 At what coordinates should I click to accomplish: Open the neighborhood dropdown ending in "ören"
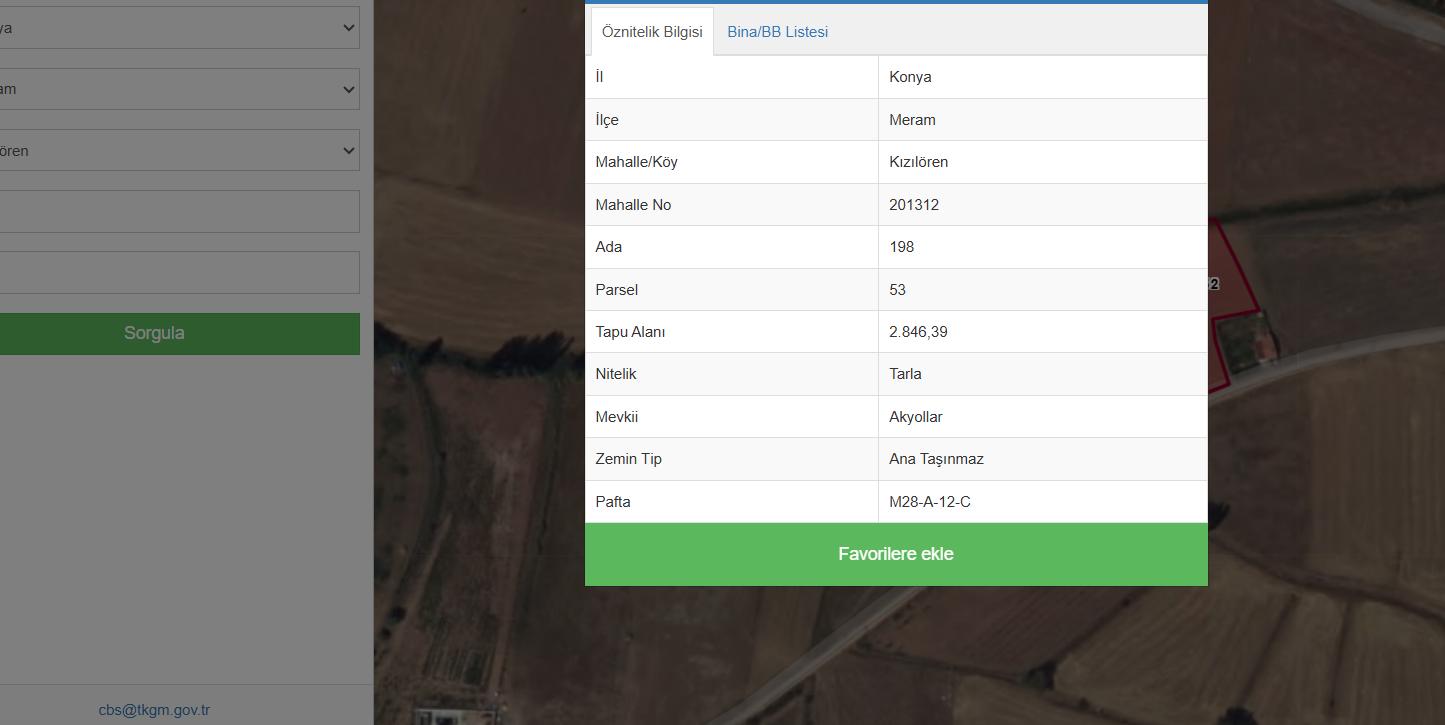click(180, 151)
